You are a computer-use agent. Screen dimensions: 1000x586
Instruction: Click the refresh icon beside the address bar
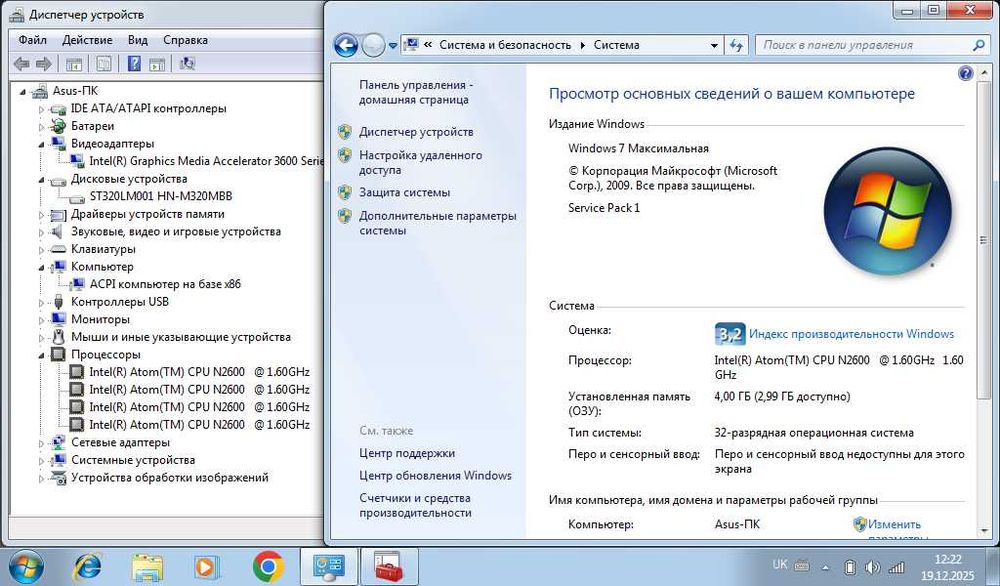point(736,45)
